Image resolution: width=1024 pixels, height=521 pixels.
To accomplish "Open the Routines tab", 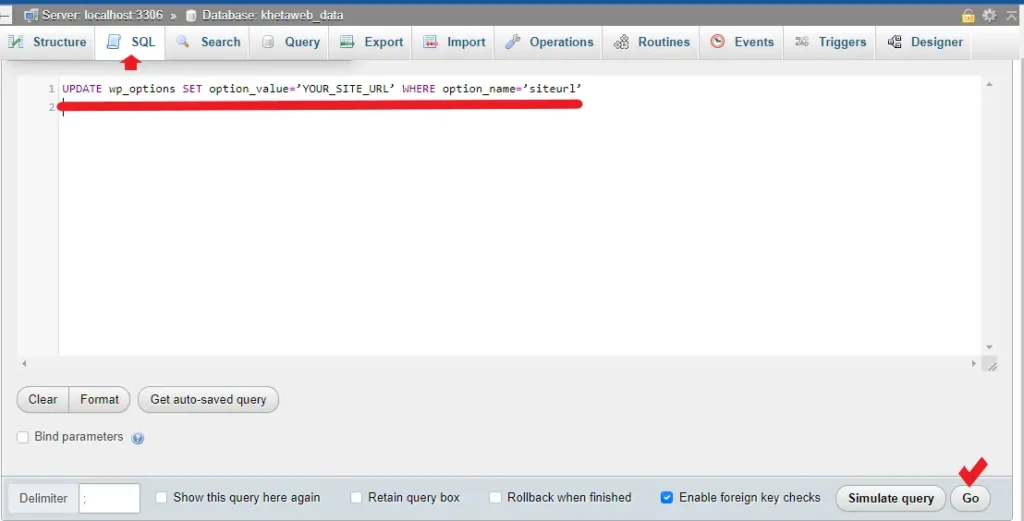I will (x=651, y=42).
